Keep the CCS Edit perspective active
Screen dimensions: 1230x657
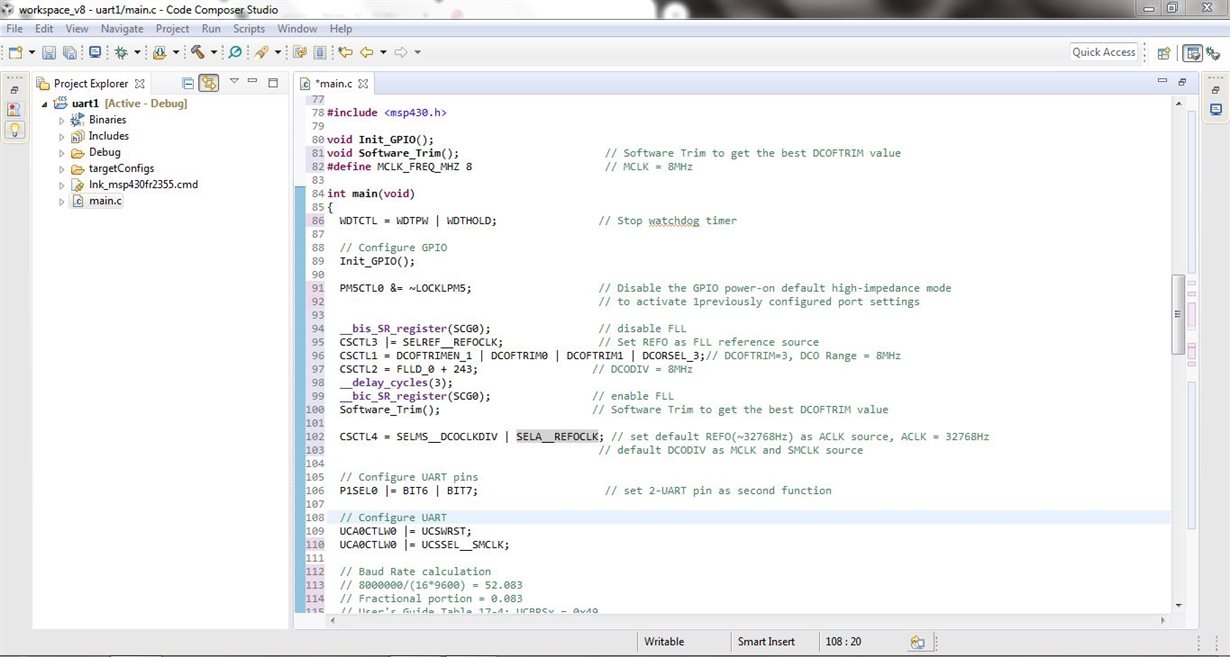coord(1193,51)
